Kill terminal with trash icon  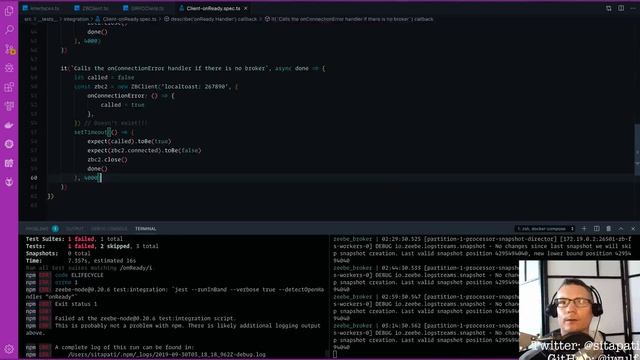click(609, 229)
